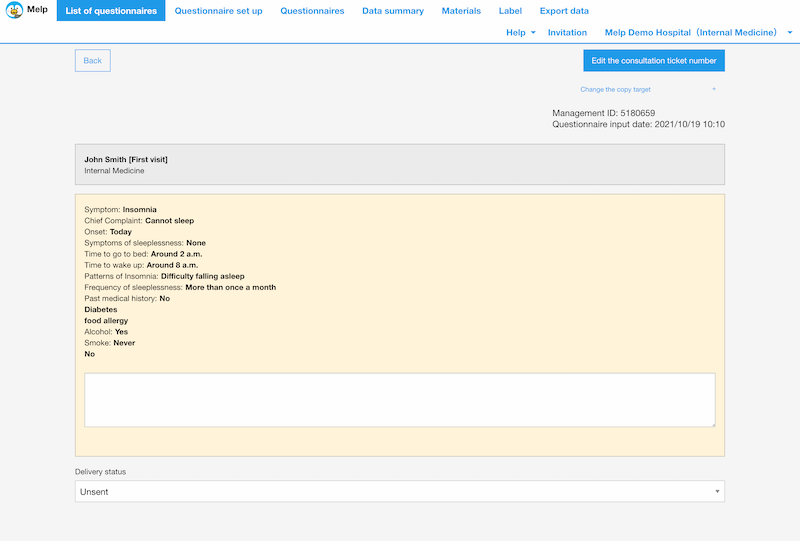This screenshot has width=800, height=541.
Task: Open the Label tab
Action: pyautogui.click(x=510, y=11)
